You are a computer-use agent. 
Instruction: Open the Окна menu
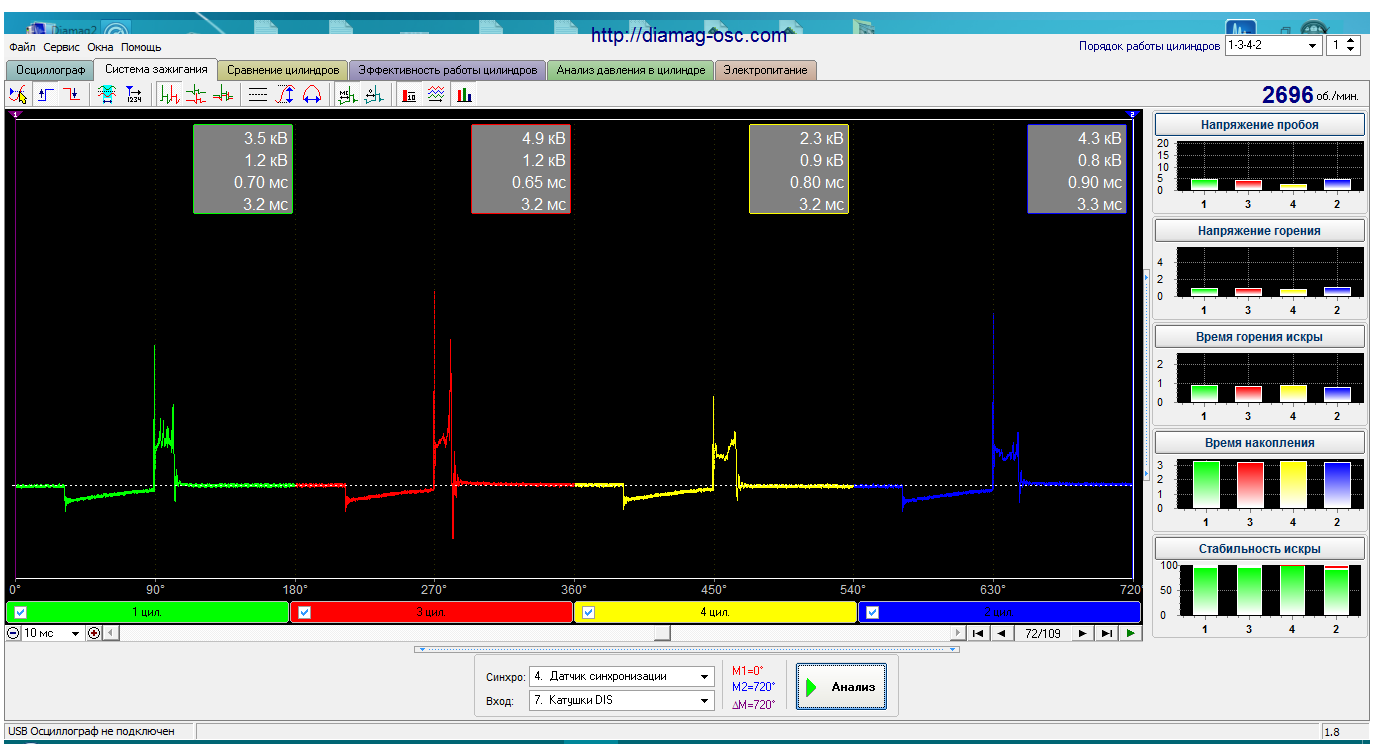[100, 47]
